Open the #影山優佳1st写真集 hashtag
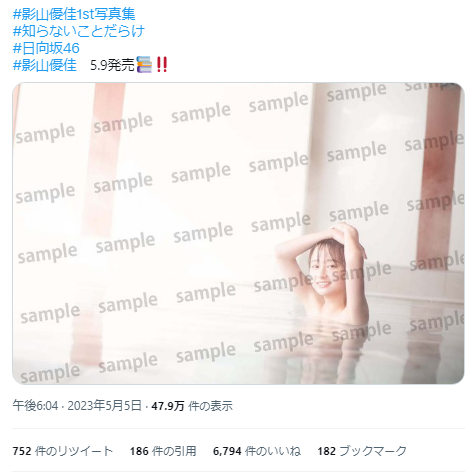 click(x=74, y=14)
